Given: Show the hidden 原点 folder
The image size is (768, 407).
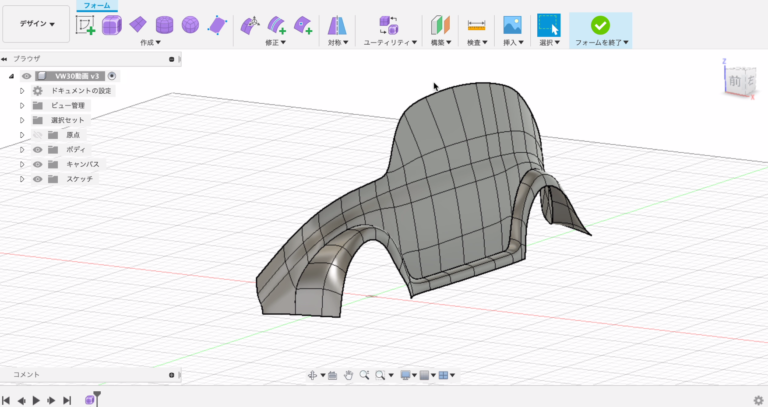Looking at the screenshot, I should 38,134.
